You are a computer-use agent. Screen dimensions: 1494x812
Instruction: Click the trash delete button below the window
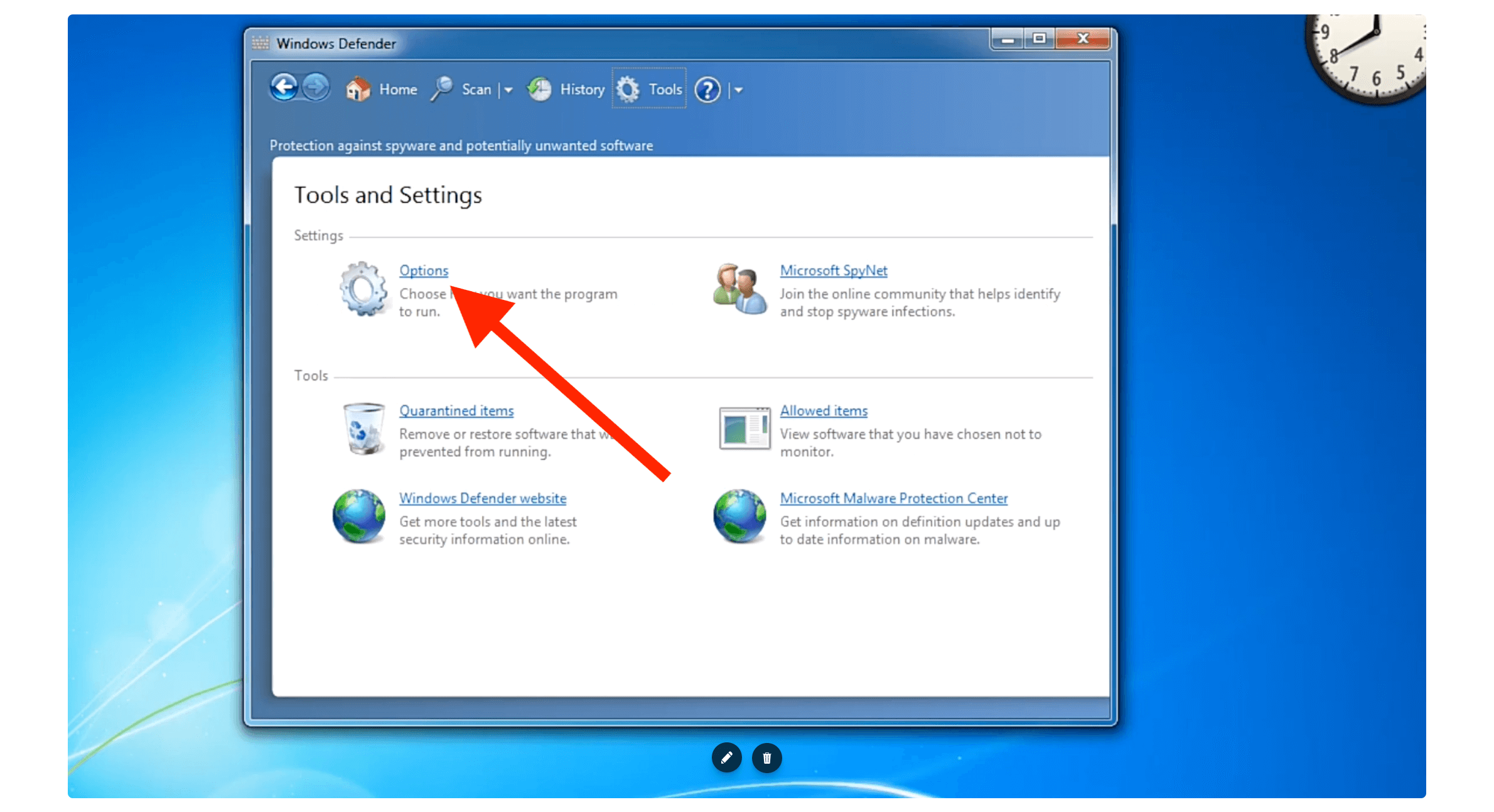coord(767,758)
